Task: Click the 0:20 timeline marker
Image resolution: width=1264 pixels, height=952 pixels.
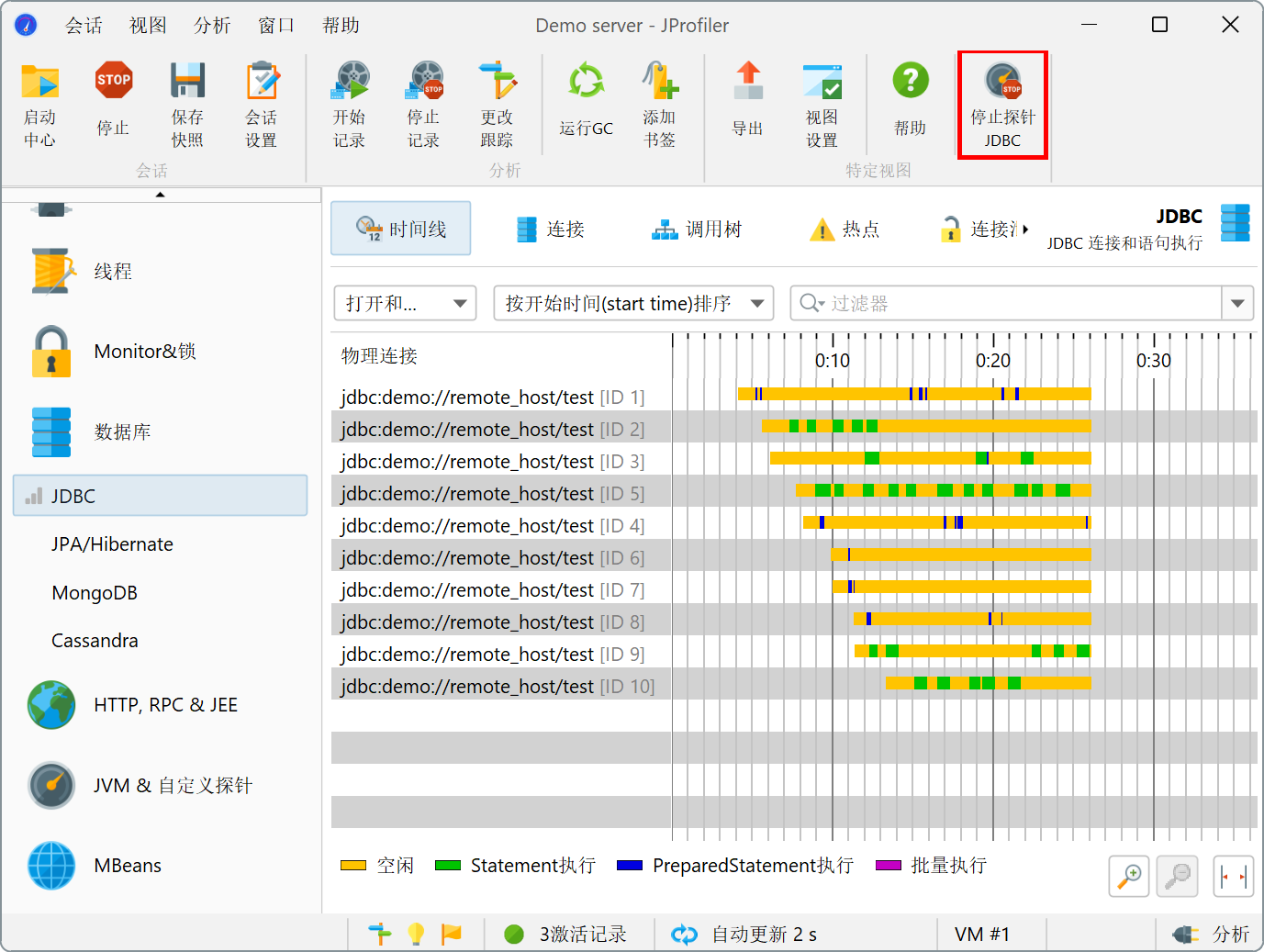Action: (993, 361)
